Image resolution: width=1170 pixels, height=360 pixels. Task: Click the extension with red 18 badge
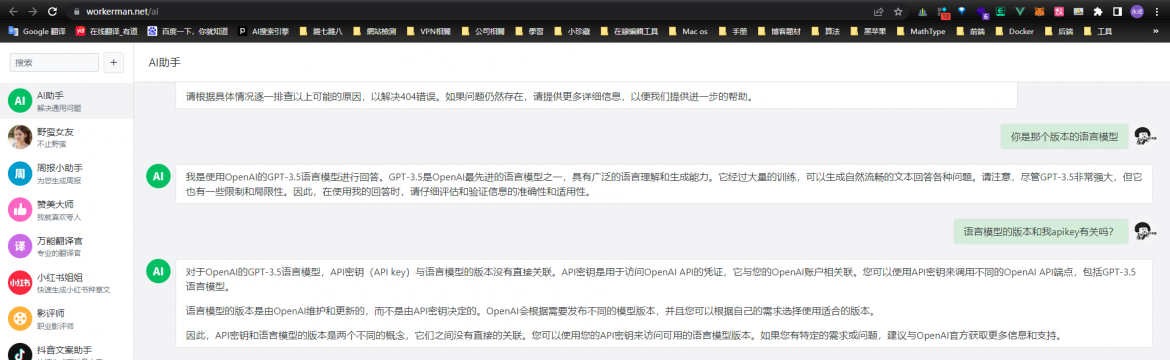[943, 12]
